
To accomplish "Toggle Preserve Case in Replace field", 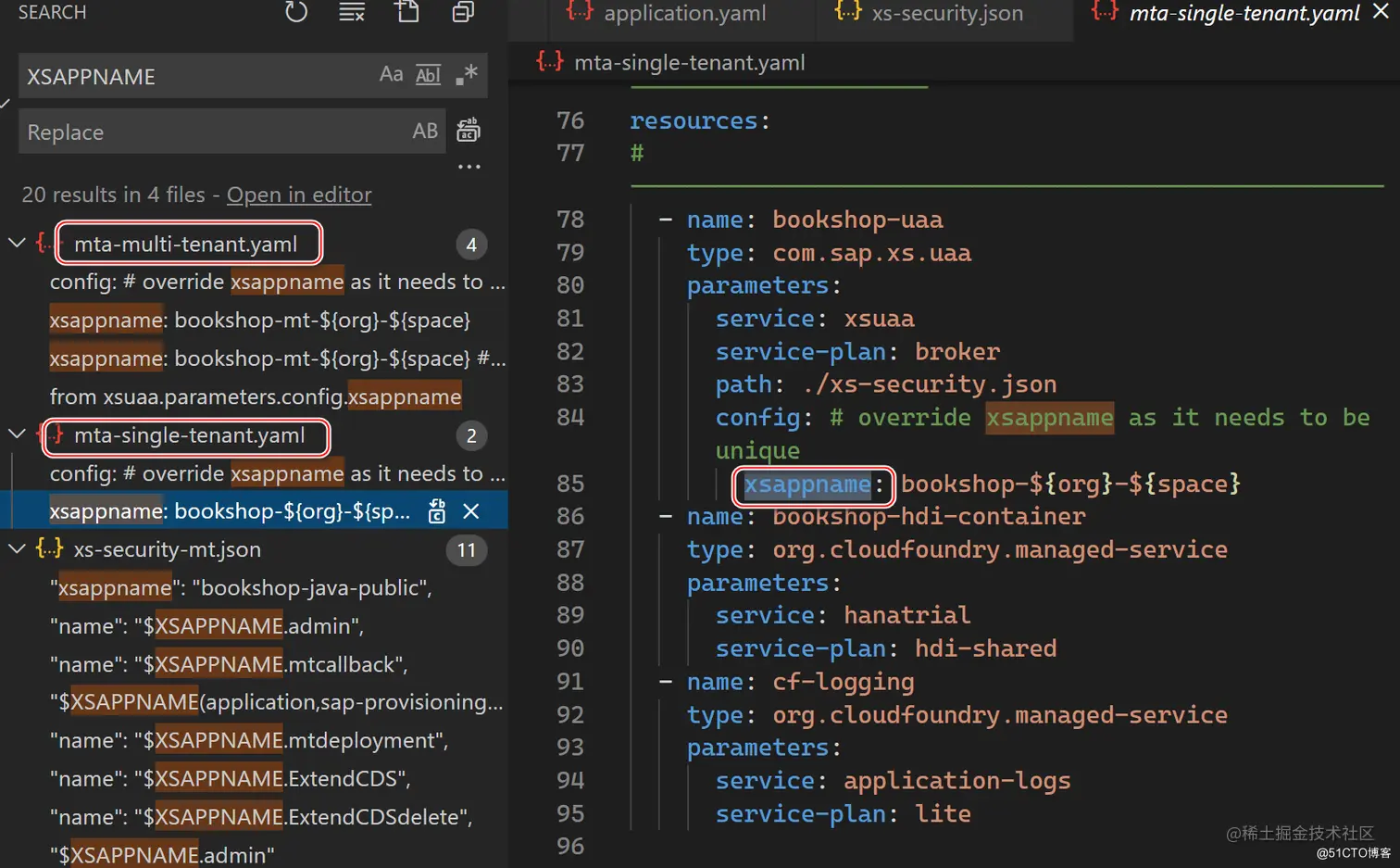I will pyautogui.click(x=425, y=131).
